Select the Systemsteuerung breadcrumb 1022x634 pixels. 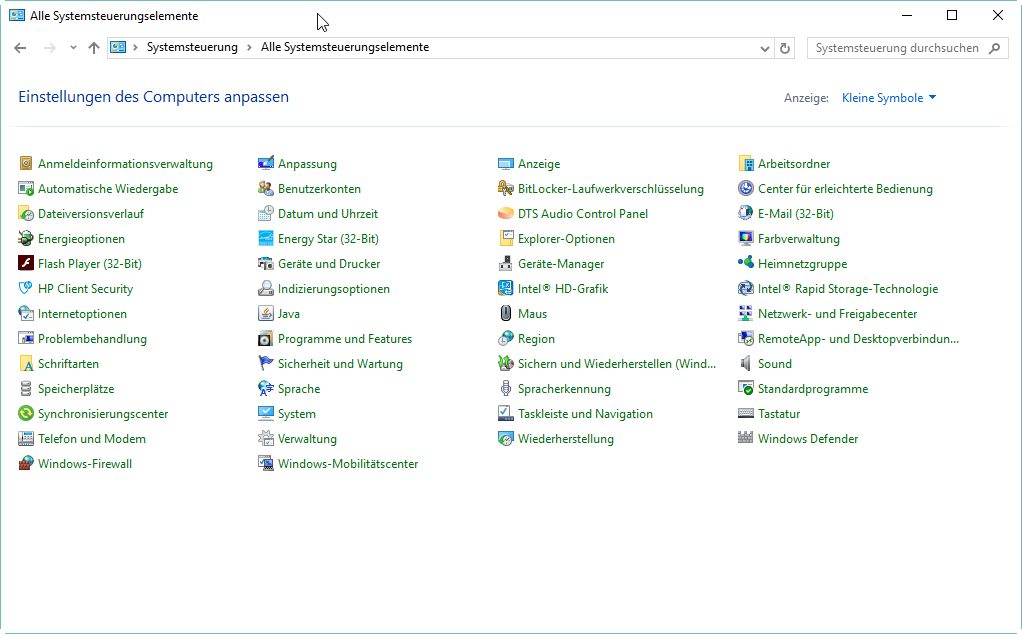(x=192, y=47)
